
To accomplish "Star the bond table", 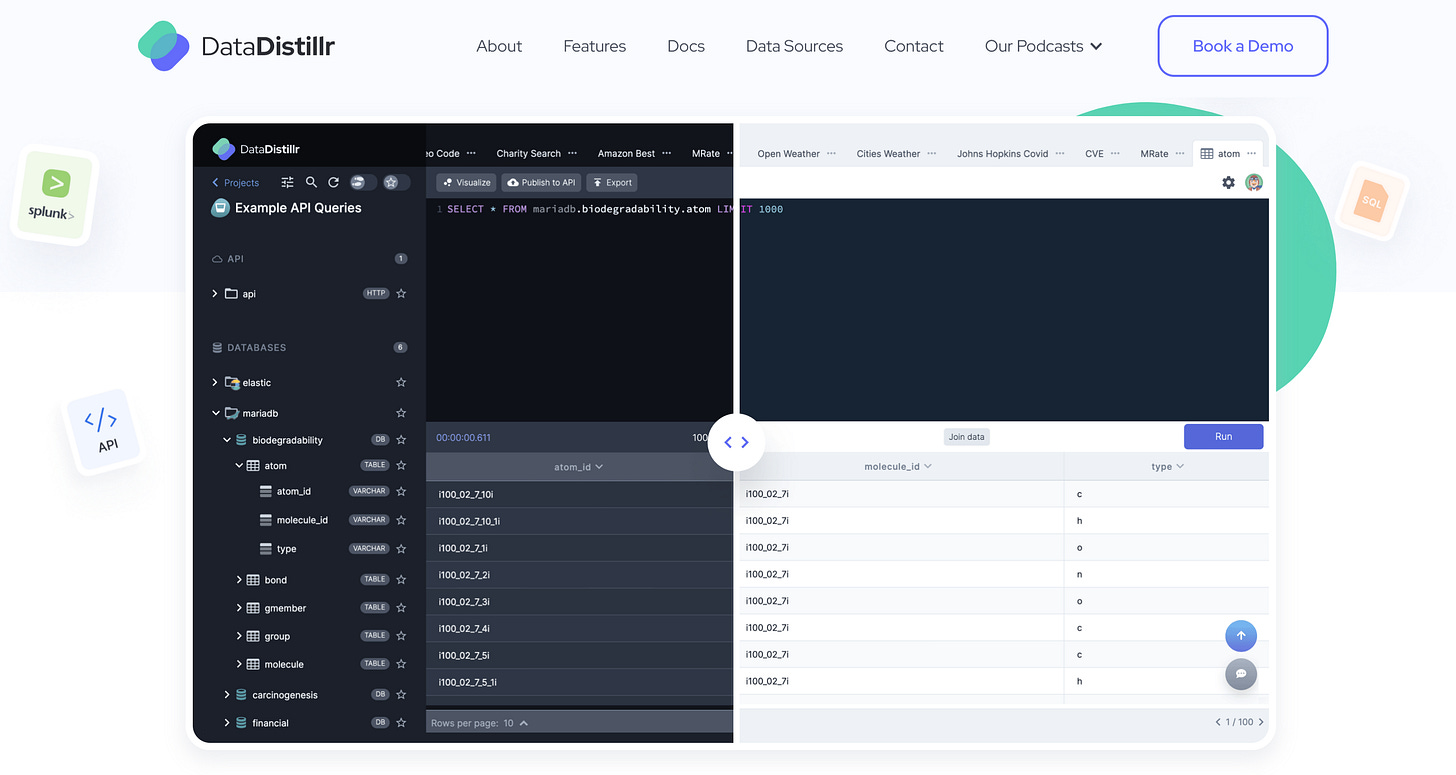I will click(x=401, y=579).
